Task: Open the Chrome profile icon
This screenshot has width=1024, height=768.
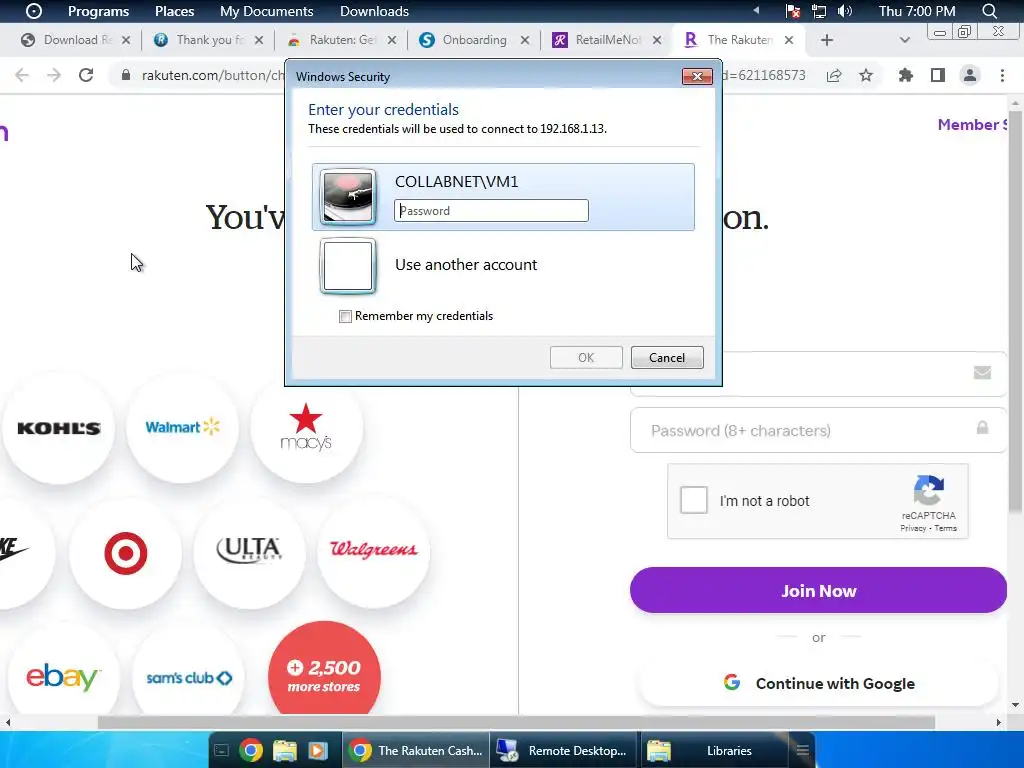Action: [x=970, y=75]
